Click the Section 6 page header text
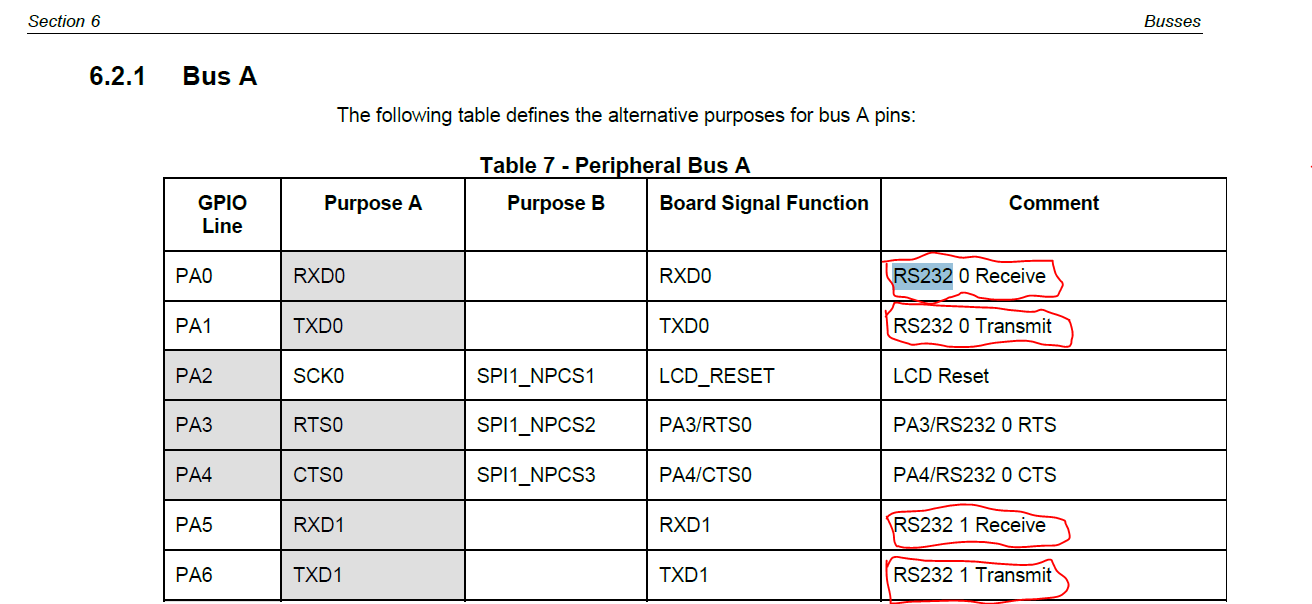This screenshot has height=604, width=1312. tap(64, 21)
